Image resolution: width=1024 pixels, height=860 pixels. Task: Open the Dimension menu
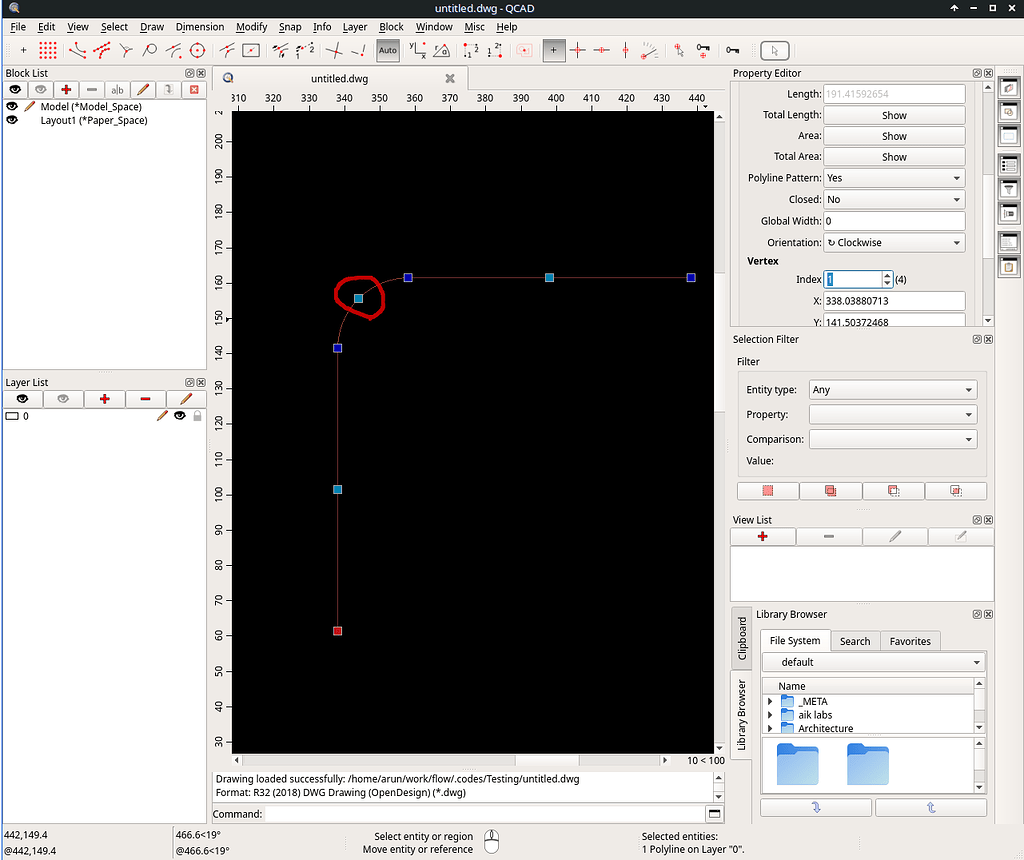click(199, 27)
